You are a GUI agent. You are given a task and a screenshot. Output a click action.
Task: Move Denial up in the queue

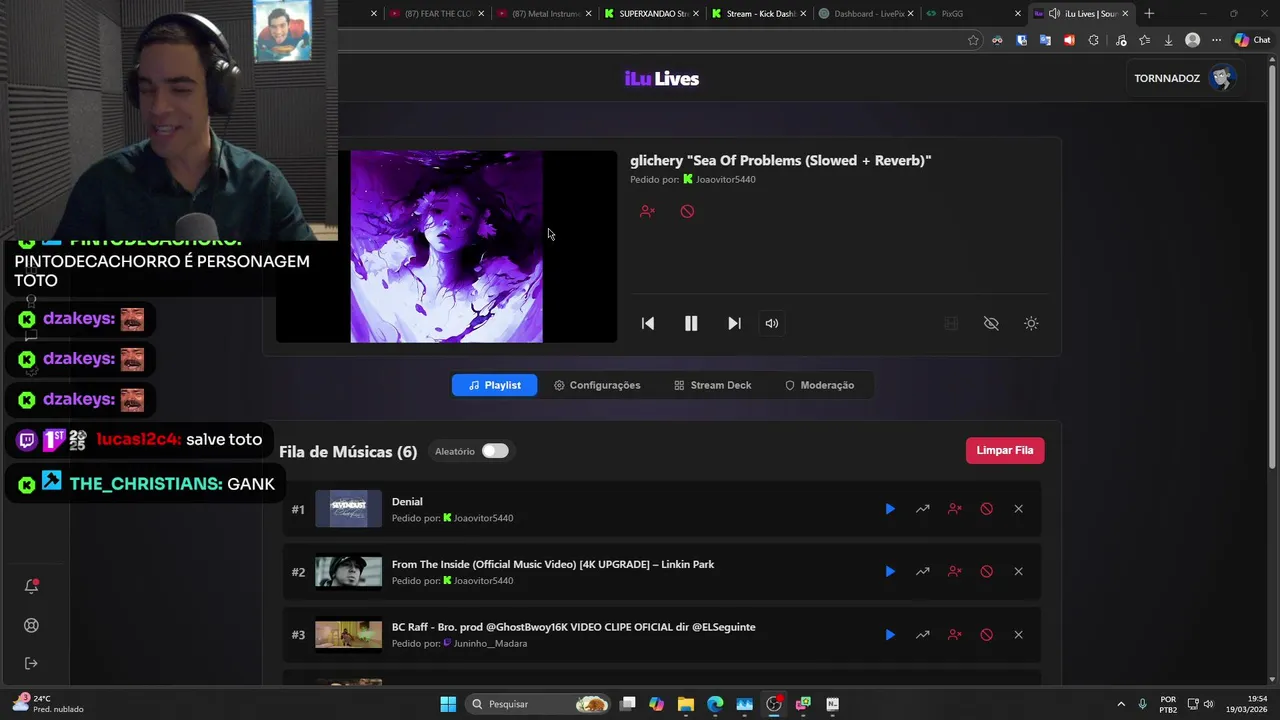923,509
